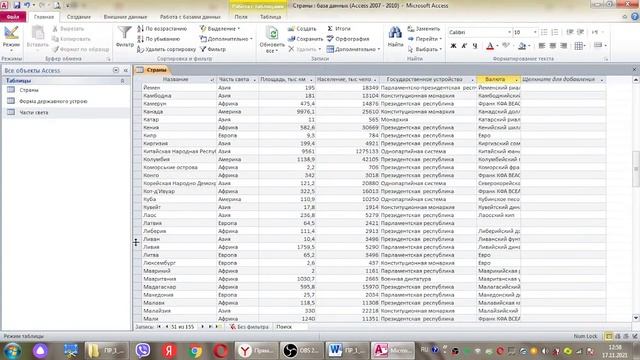Click the font color A button
Viewport: 640px width, 360px height.
(x=490, y=46)
